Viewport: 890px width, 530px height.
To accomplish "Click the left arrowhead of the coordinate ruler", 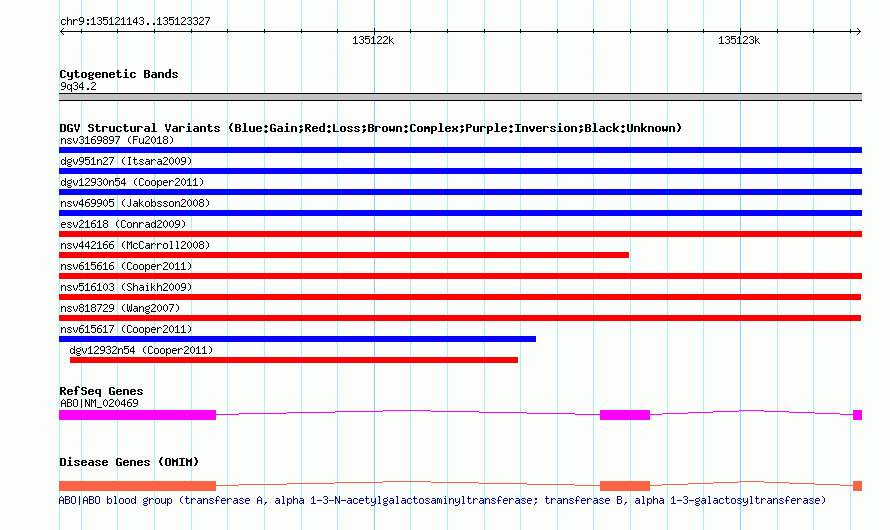I will (62, 31).
